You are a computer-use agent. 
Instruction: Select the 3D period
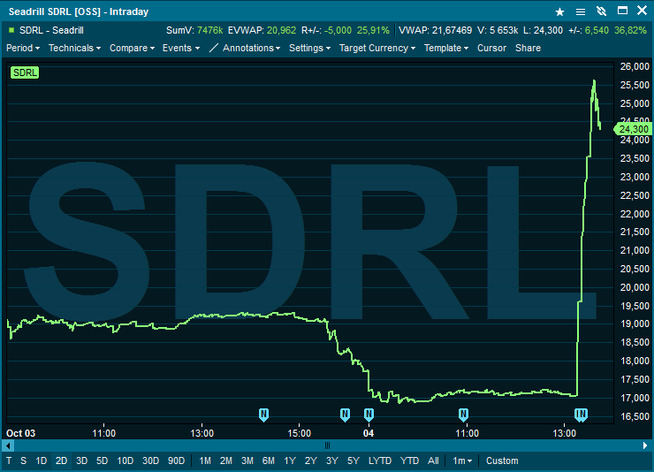pyautogui.click(x=82, y=461)
